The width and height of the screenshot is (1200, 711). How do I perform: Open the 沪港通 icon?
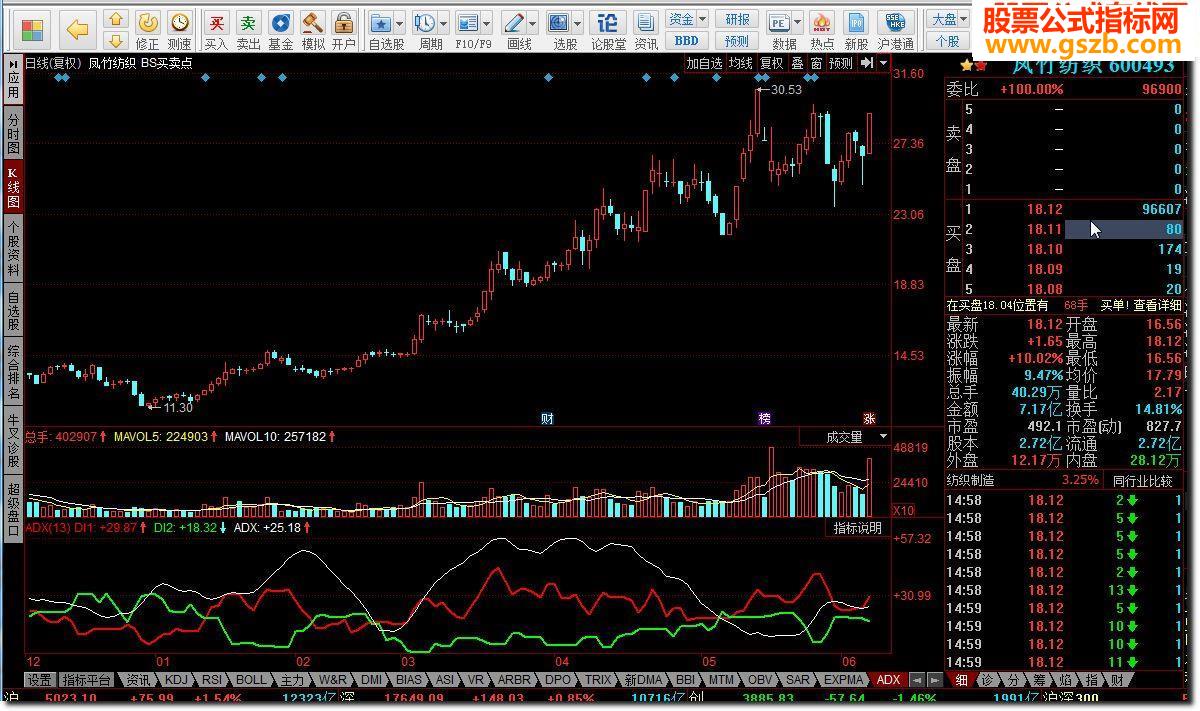point(896,30)
